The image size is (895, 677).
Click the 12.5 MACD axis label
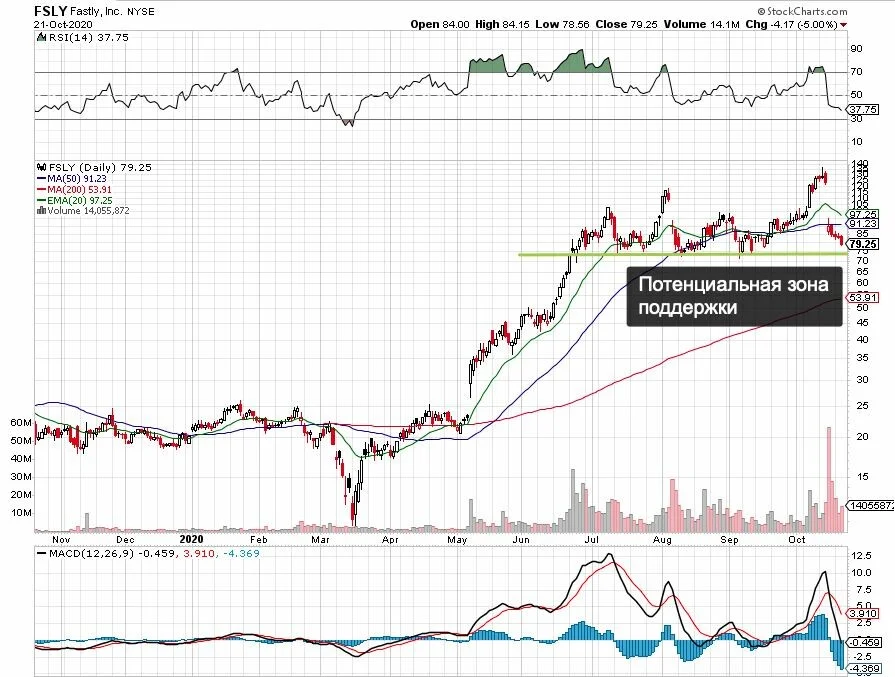pos(861,555)
